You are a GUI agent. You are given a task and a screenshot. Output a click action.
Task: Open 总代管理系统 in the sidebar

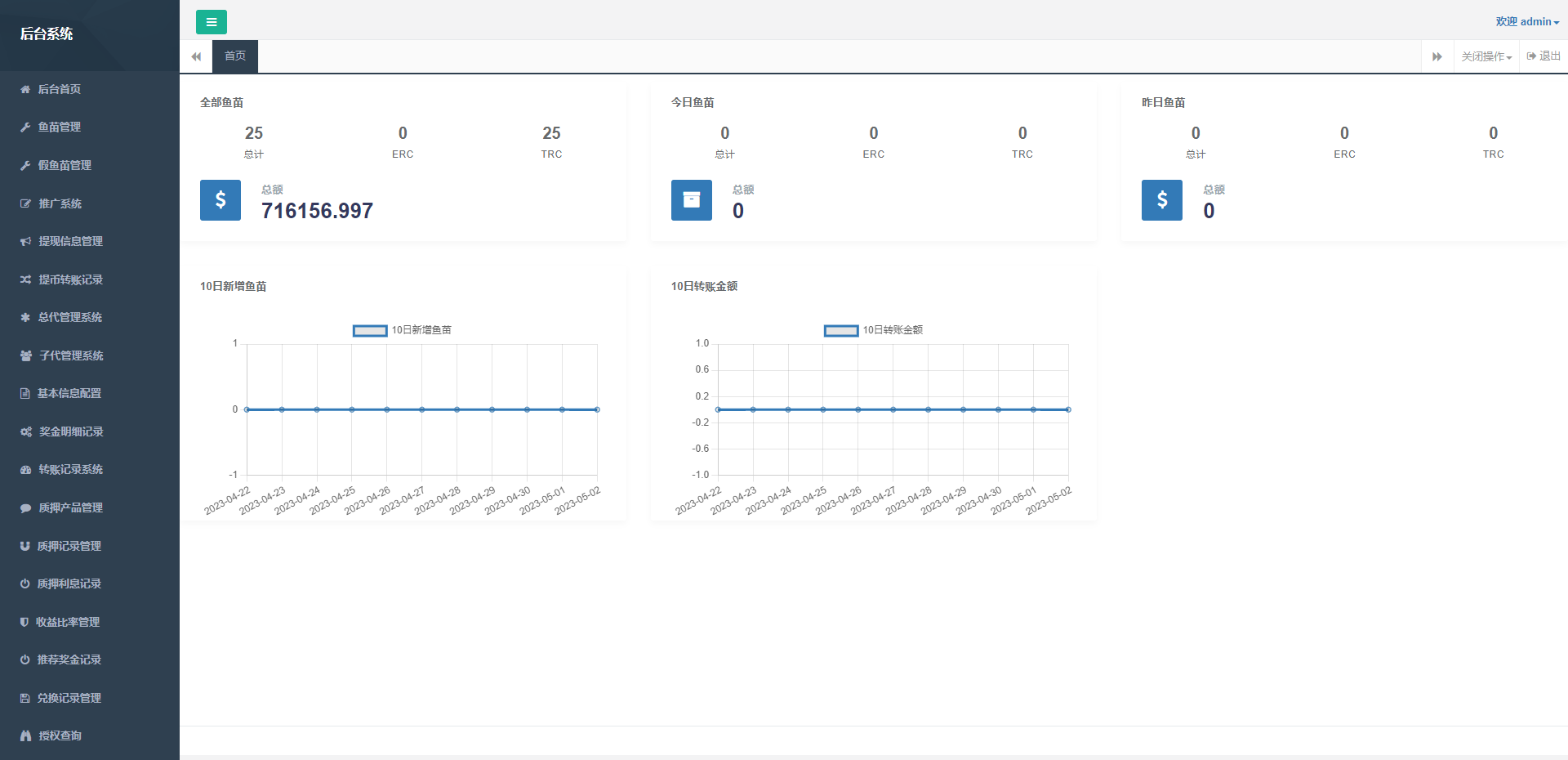pos(69,317)
